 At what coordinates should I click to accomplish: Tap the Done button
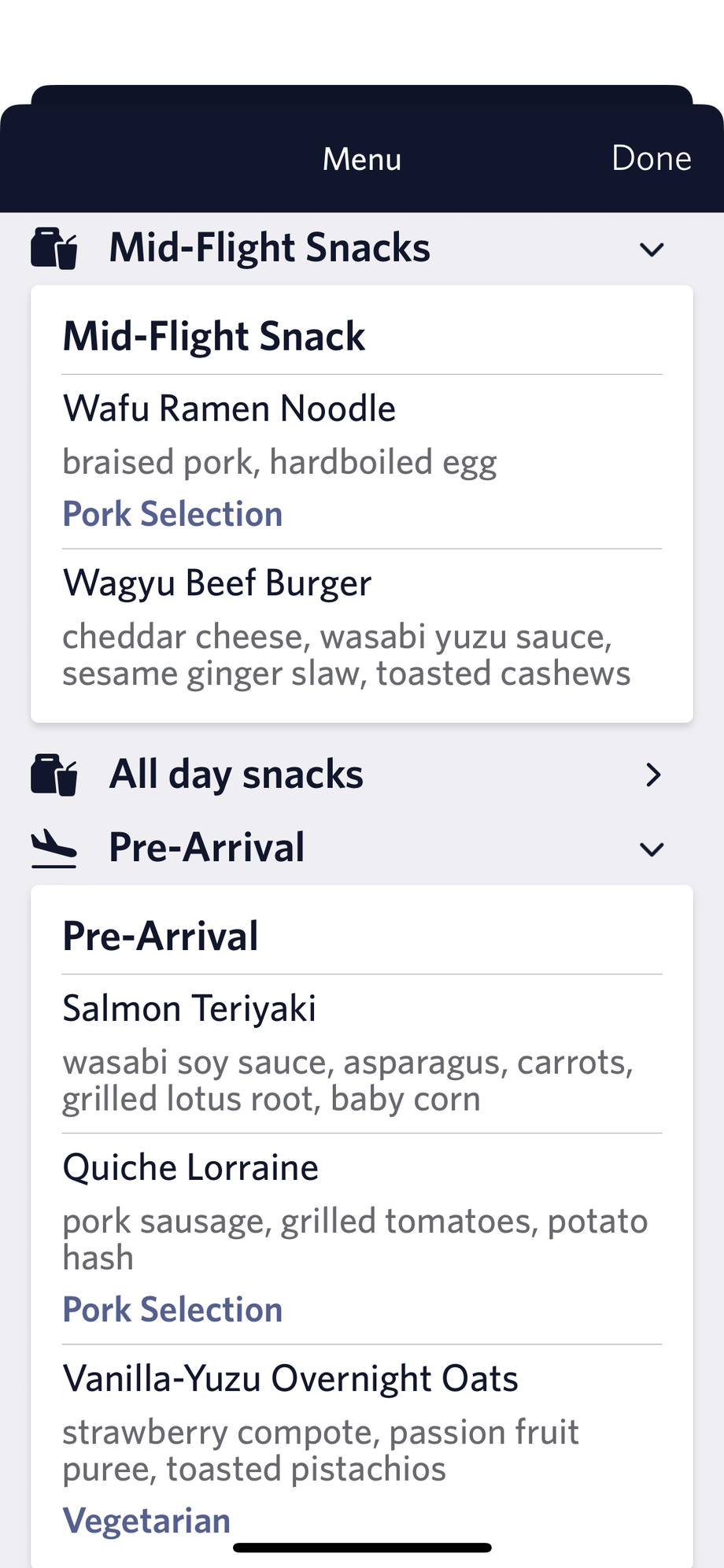point(651,158)
